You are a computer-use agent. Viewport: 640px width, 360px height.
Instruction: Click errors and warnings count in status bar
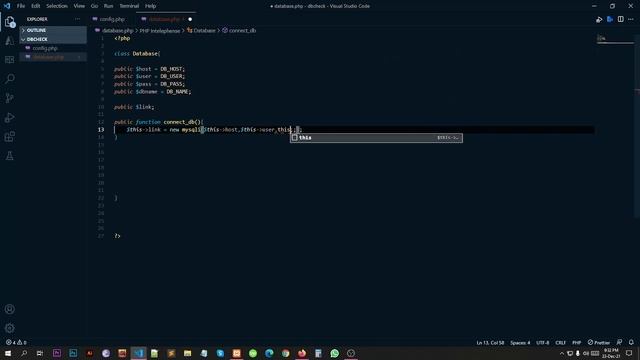(x=16, y=342)
